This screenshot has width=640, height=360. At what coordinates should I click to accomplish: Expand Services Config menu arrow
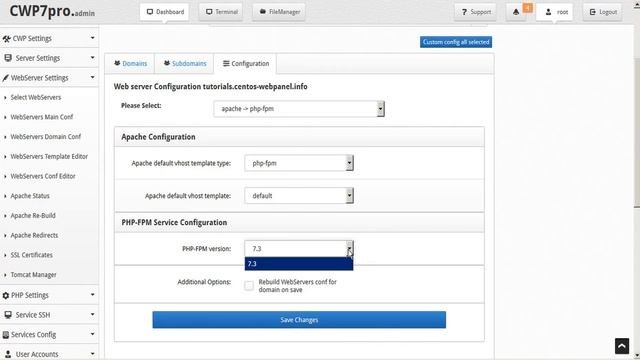[93, 334]
